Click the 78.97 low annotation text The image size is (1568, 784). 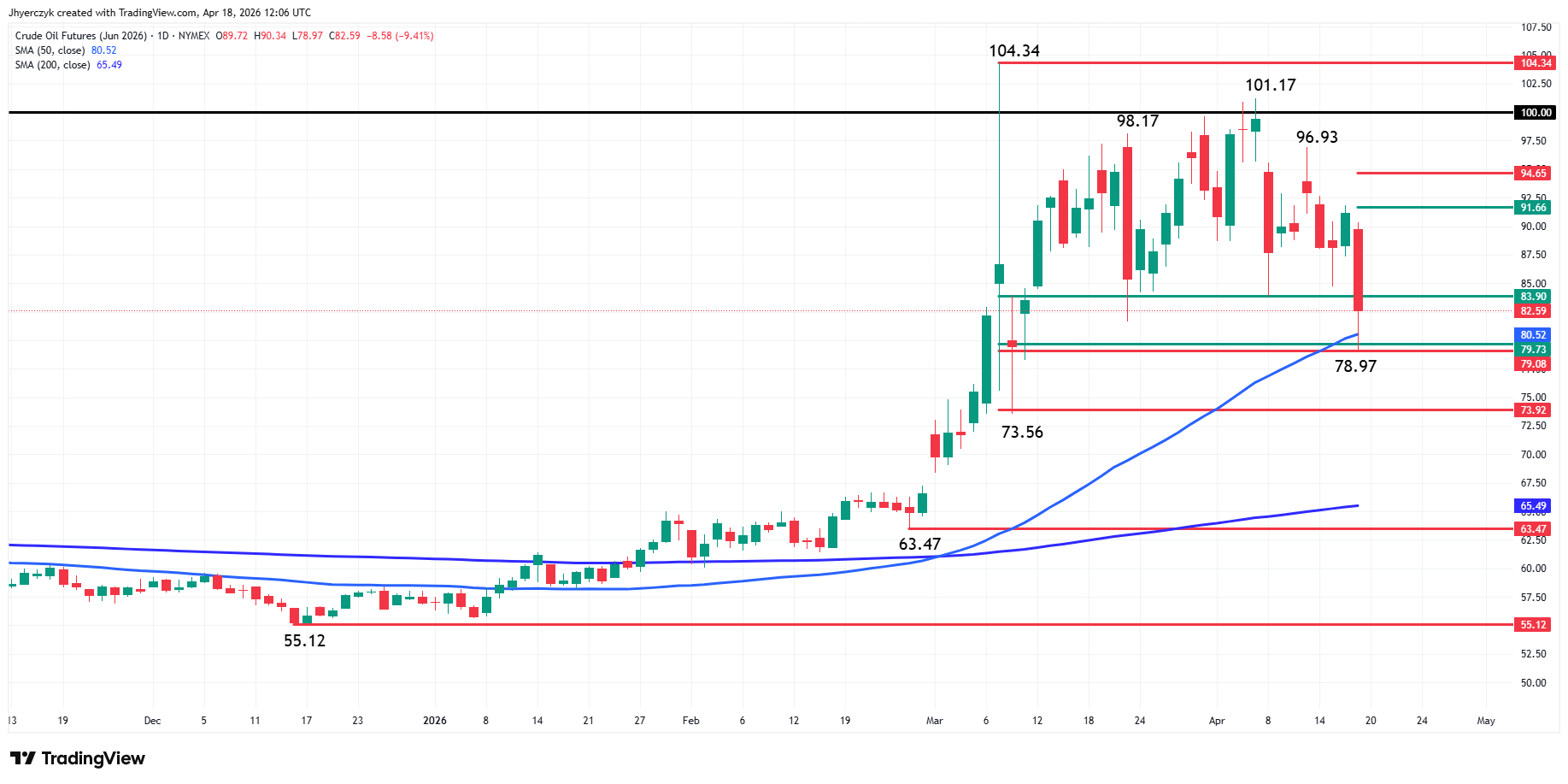click(x=1355, y=367)
